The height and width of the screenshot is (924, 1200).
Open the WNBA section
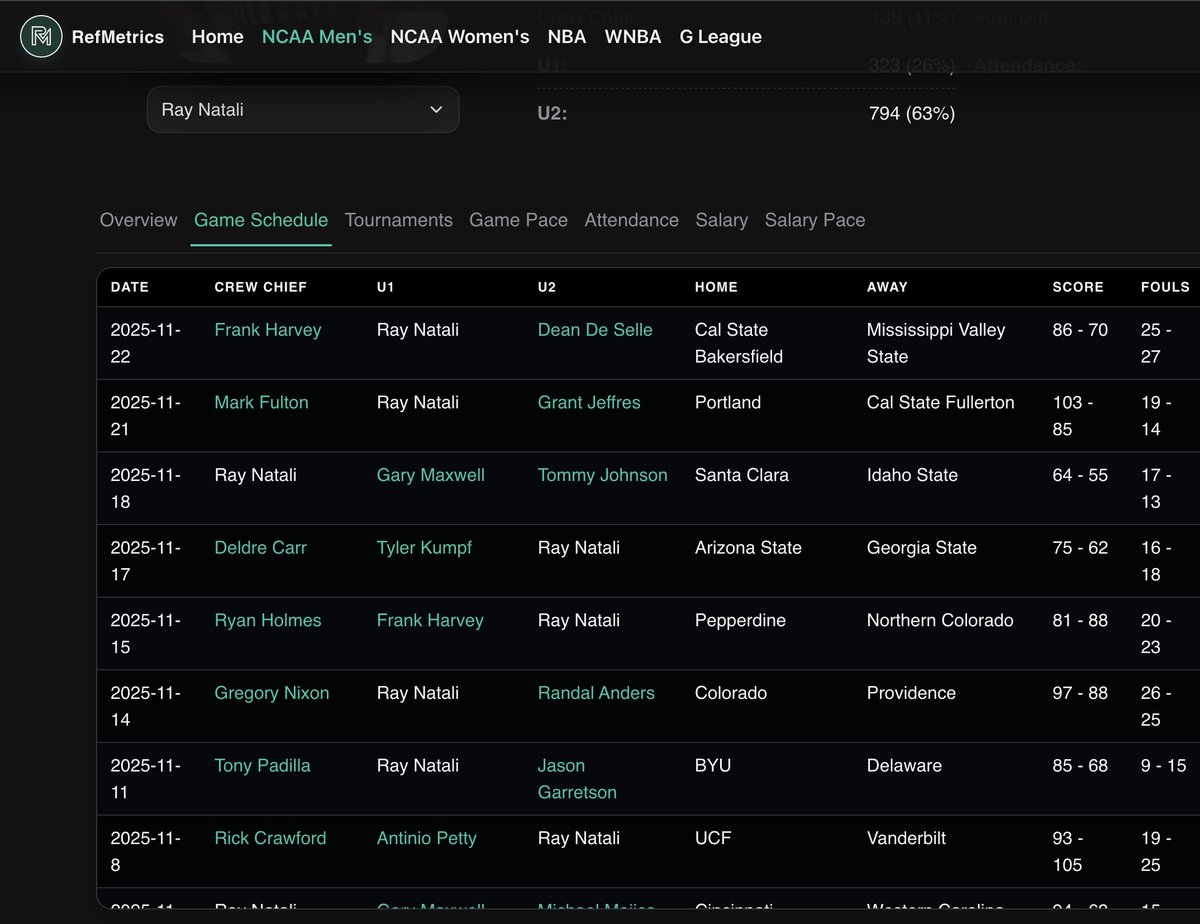point(633,37)
